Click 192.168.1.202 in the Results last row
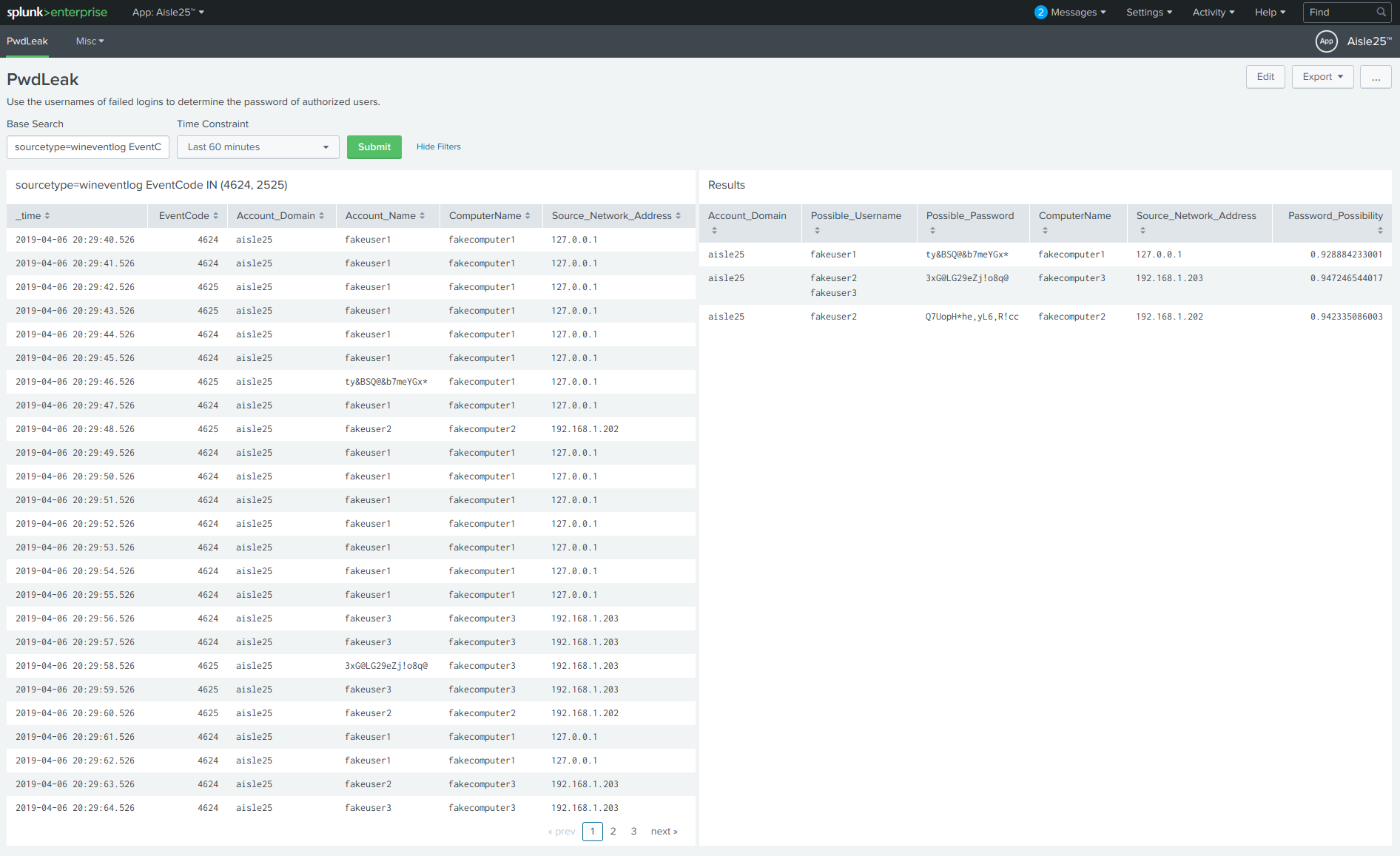Image resolution: width=1400 pixels, height=856 pixels. [1169, 317]
